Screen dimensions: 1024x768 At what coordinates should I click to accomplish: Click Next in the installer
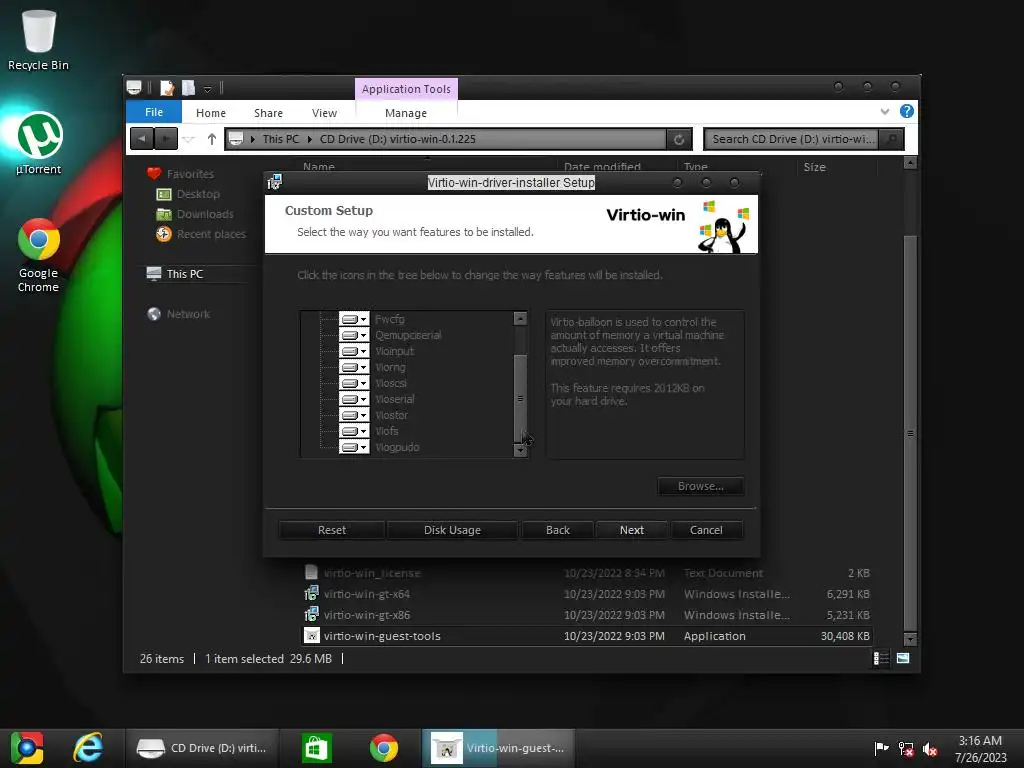point(632,530)
